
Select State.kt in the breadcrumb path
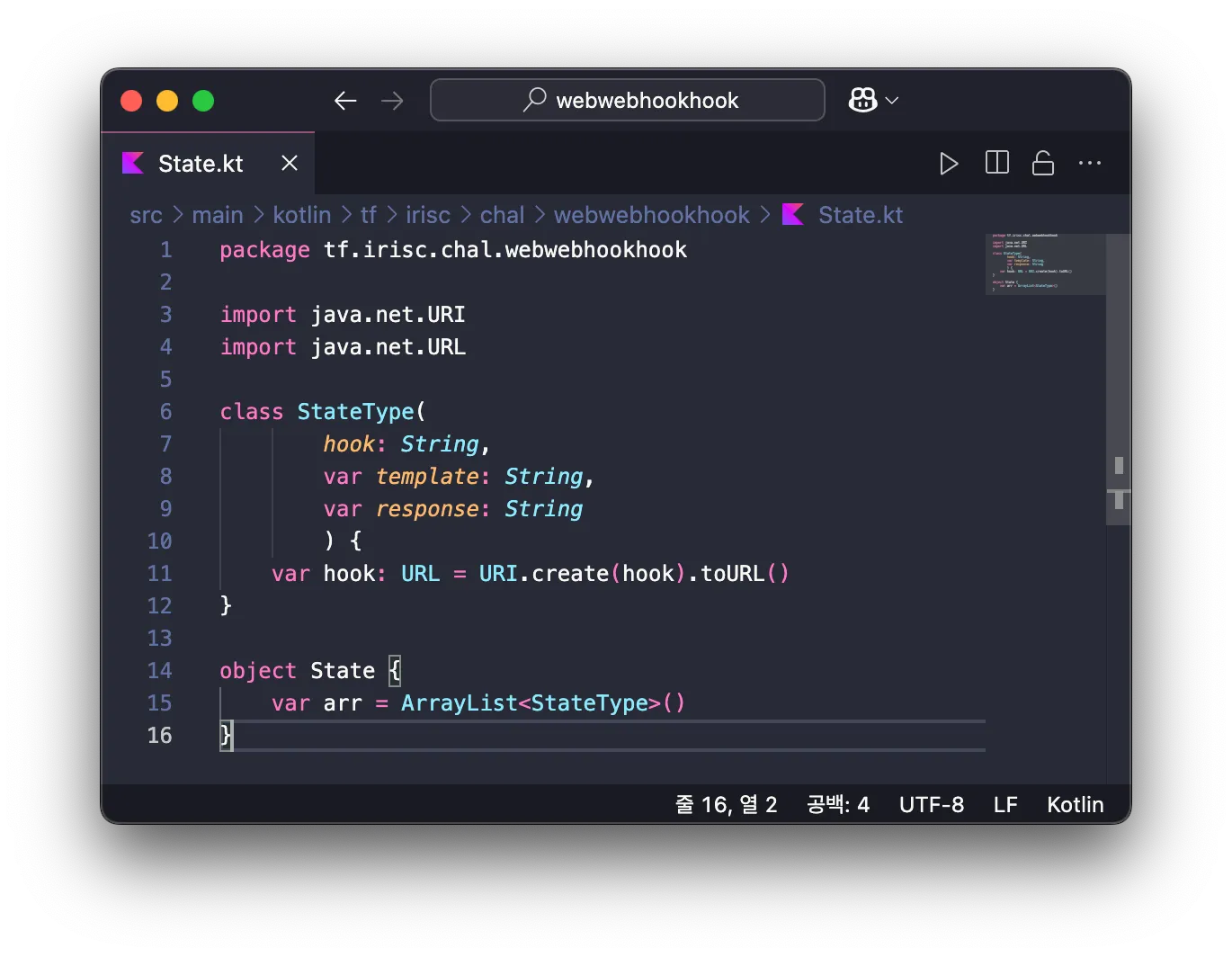click(860, 215)
